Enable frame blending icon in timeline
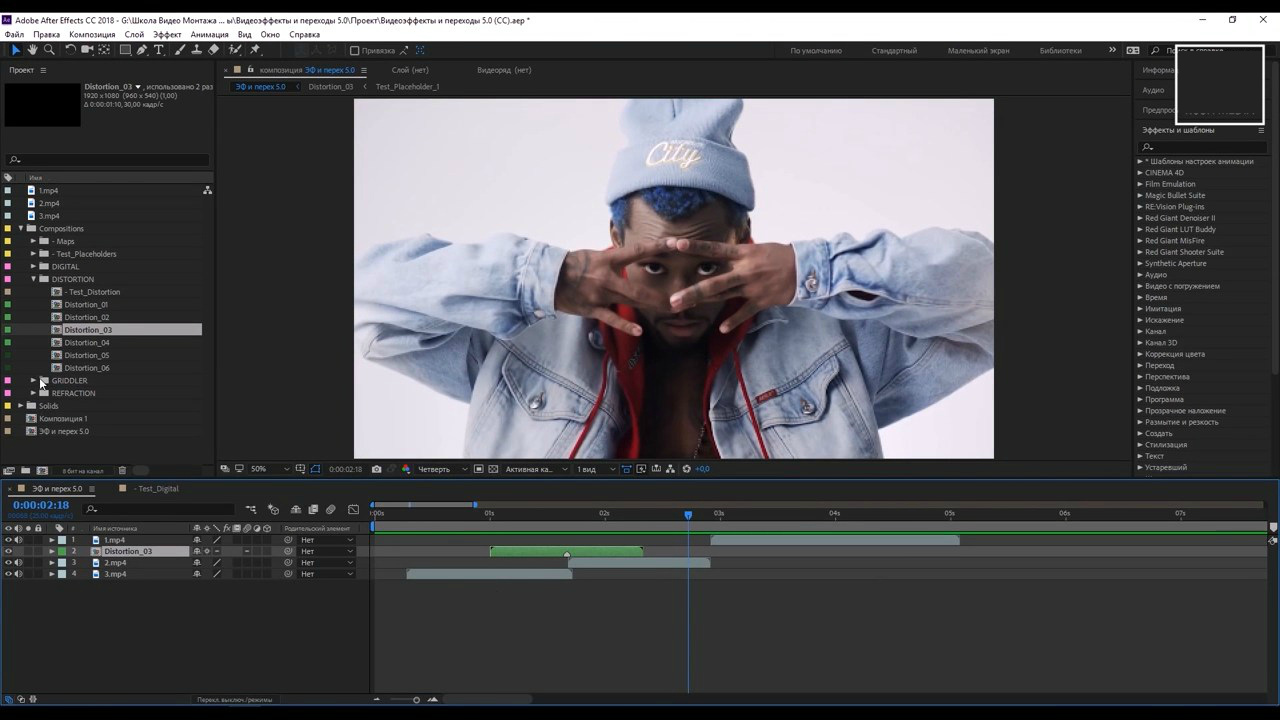Screen dimensions: 1280x720 click(x=313, y=510)
